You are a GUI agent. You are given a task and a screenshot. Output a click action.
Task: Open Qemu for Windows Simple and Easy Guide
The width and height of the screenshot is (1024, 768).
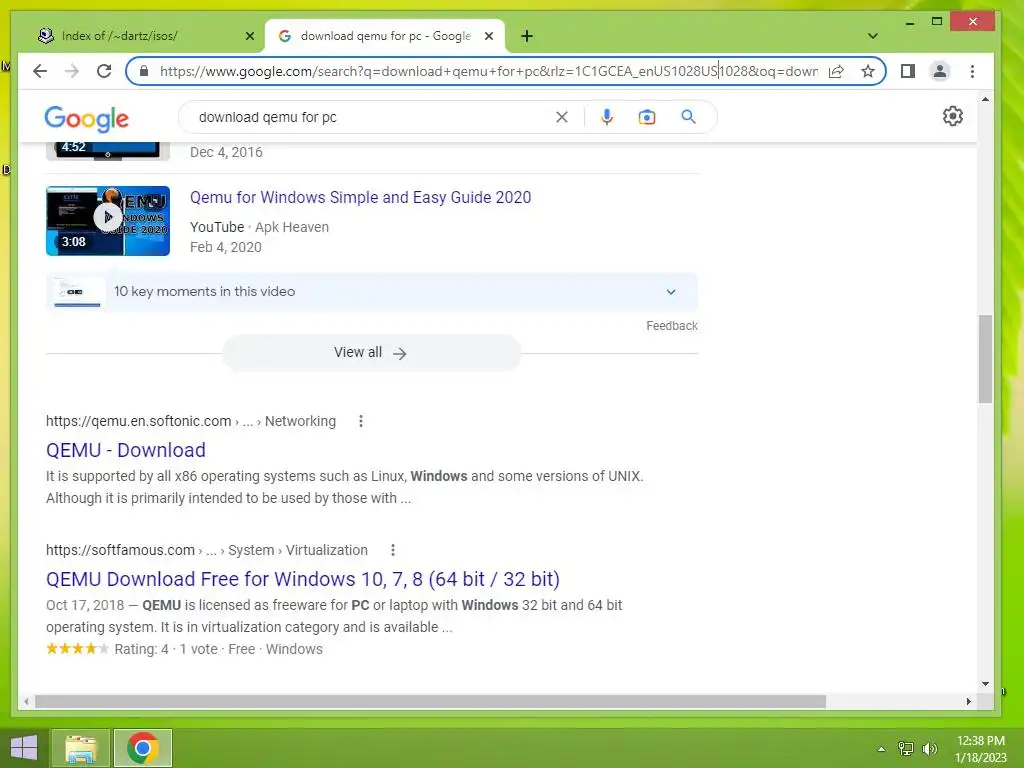pyautogui.click(x=360, y=197)
